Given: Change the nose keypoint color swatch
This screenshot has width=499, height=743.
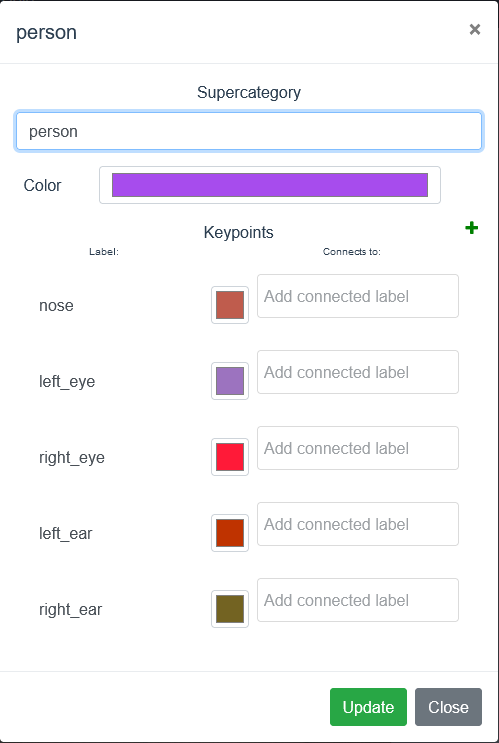Looking at the screenshot, I should (x=230, y=305).
